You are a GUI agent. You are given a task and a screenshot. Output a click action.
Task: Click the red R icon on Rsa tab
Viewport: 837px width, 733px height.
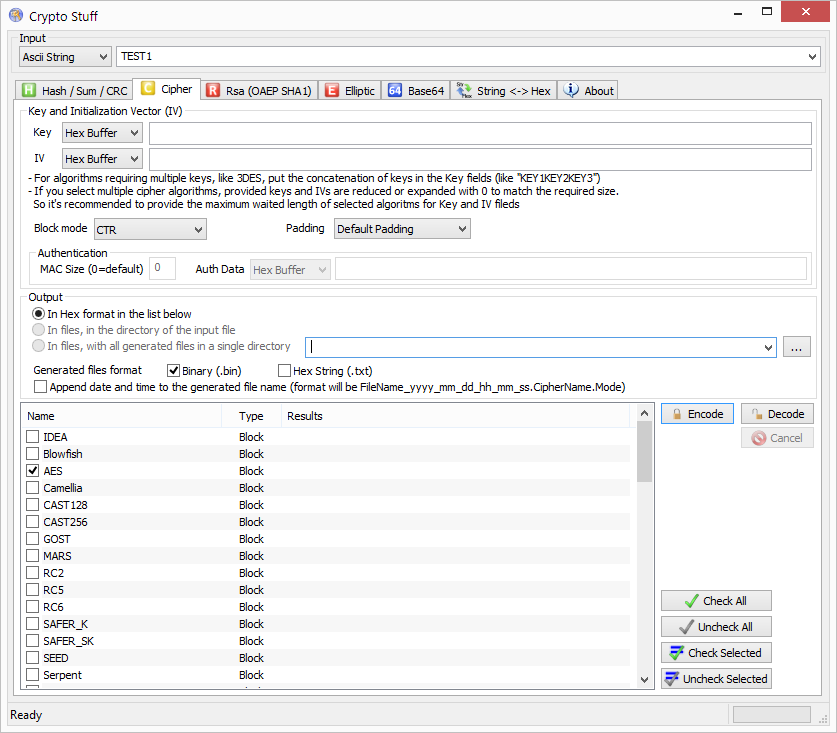(x=213, y=90)
